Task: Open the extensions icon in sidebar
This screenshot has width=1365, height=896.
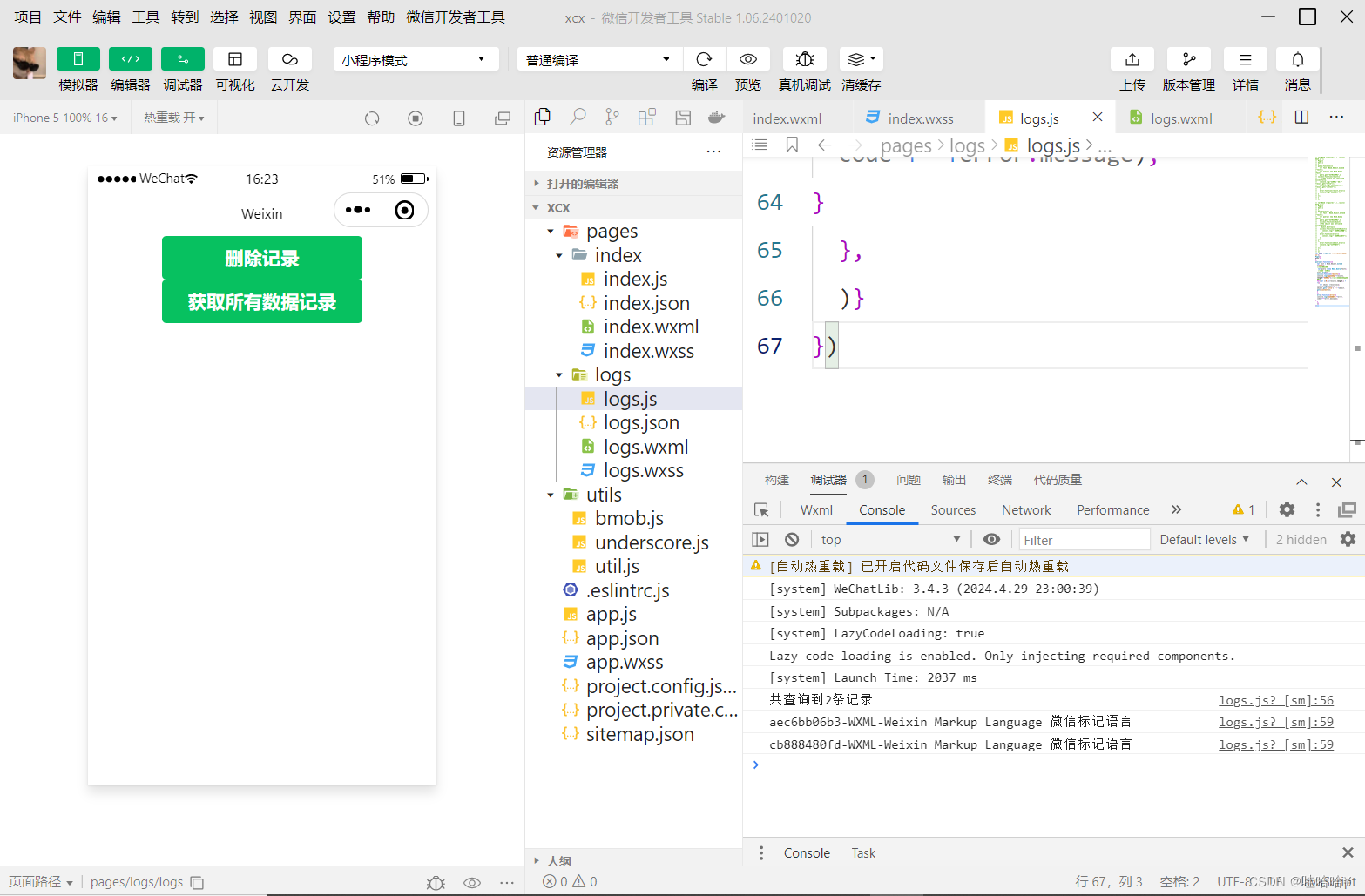Action: click(647, 117)
